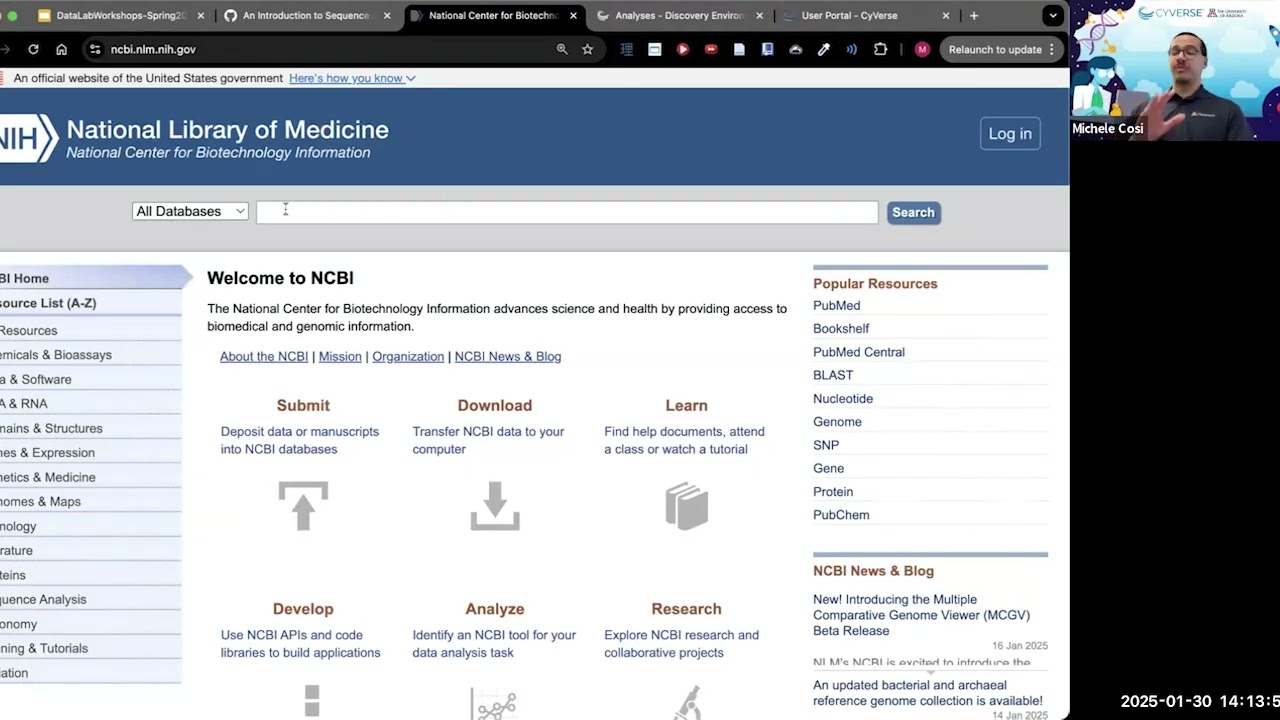Open the red play-button extension icon
This screenshot has width=1280, height=720.
(x=683, y=49)
